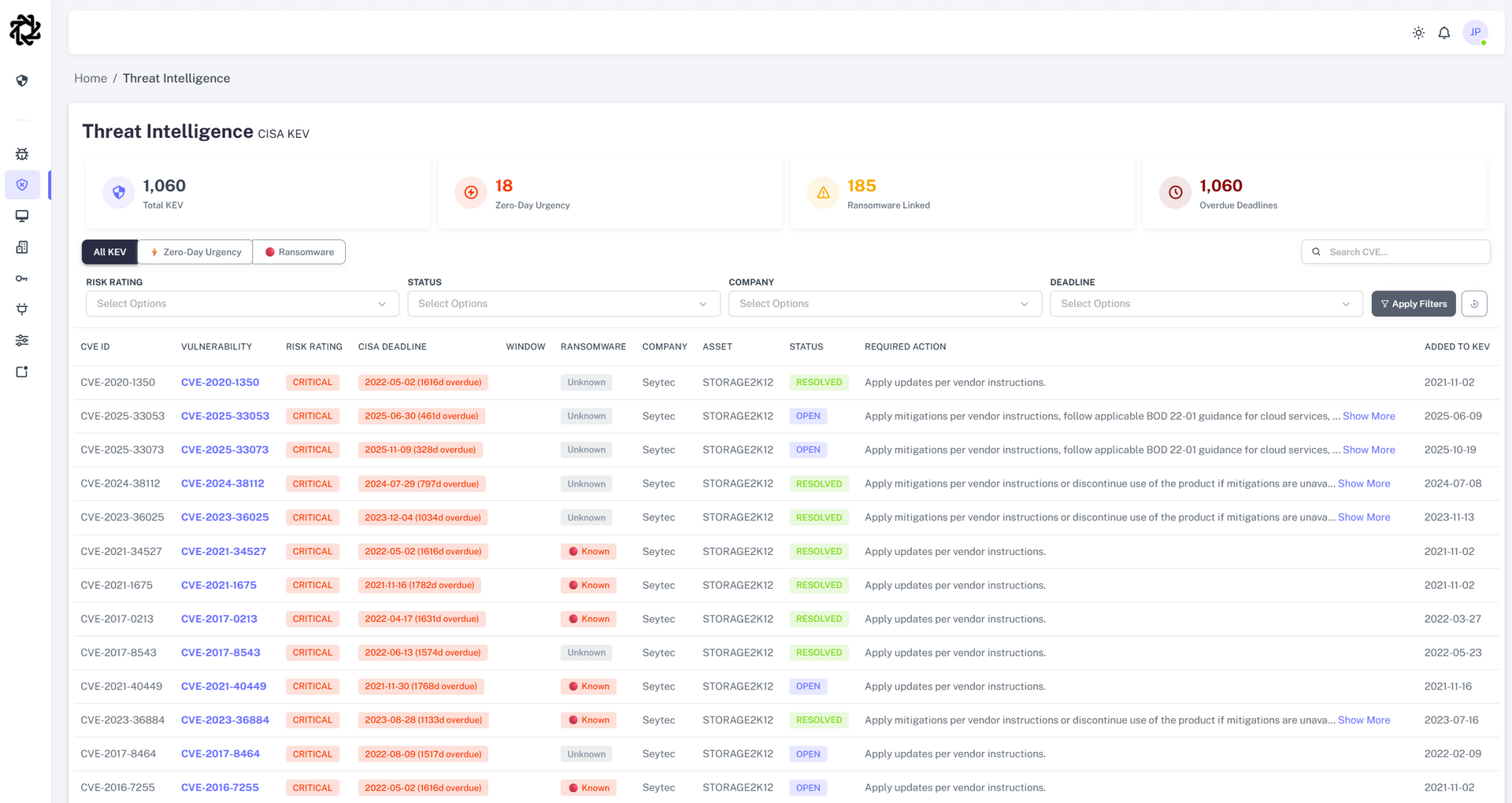Open the monitor assets sidebar icon
This screenshot has height=803, width=1512.
click(x=22, y=216)
